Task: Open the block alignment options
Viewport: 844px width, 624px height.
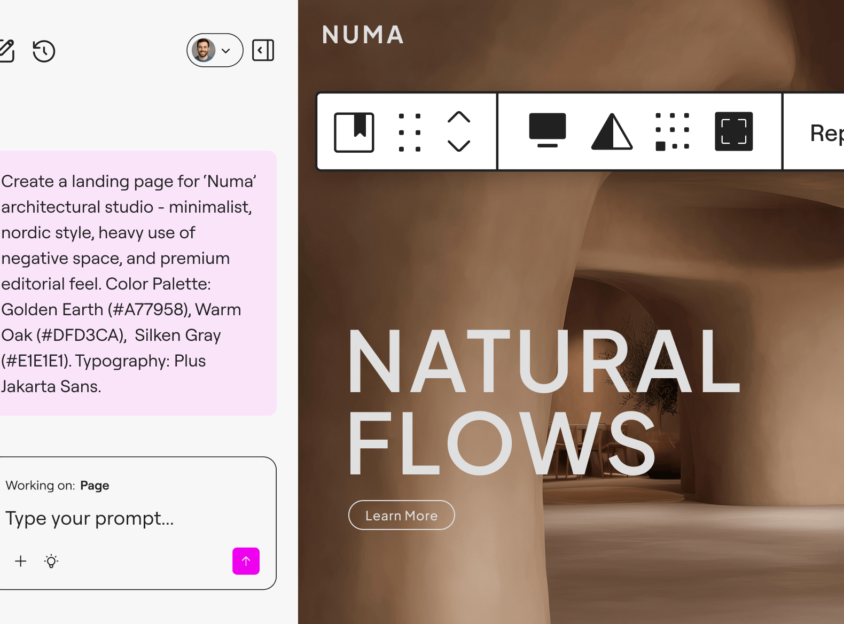Action: pyautogui.click(x=547, y=131)
